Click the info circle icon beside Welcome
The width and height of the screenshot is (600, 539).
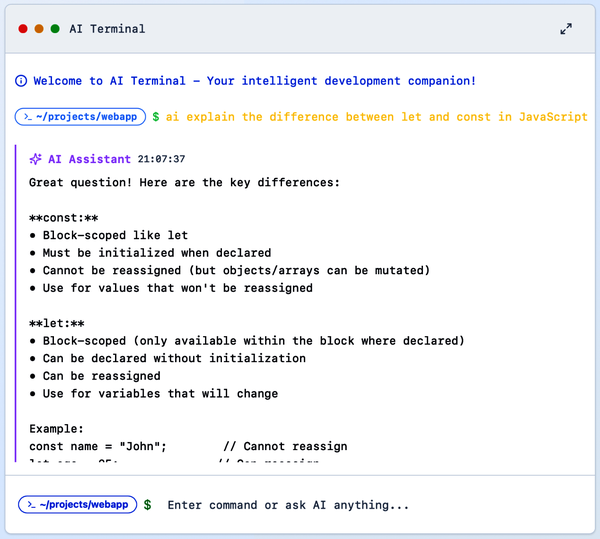point(21,81)
